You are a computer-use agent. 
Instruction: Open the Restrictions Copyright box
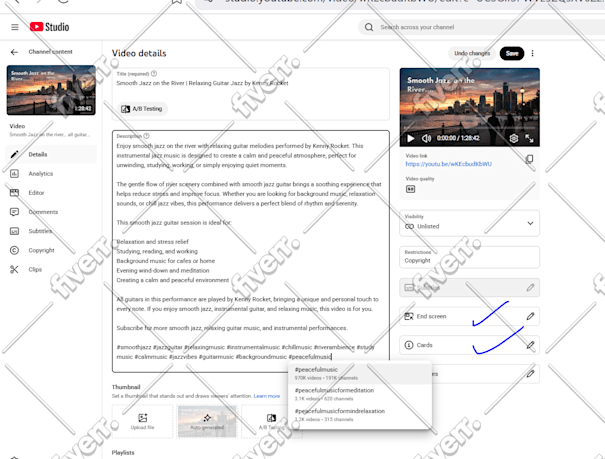pyautogui.click(x=469, y=257)
